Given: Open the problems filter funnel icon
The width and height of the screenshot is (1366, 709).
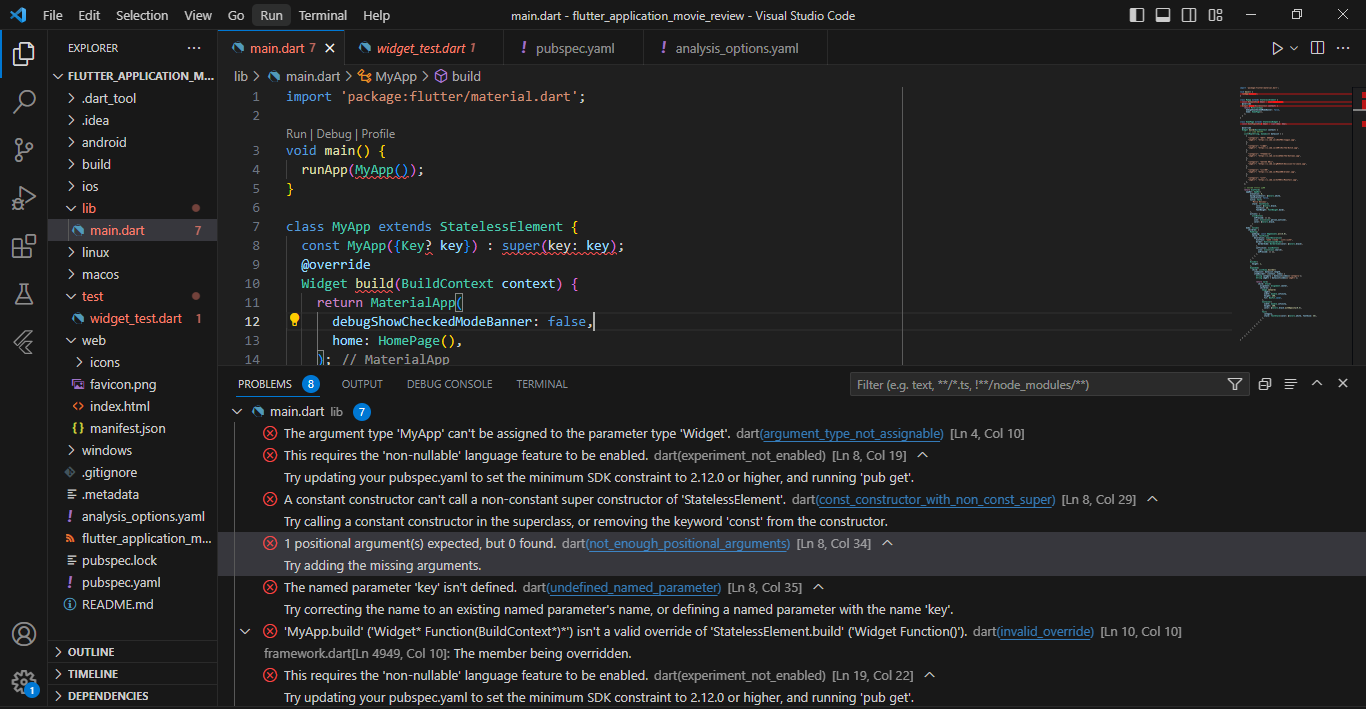Looking at the screenshot, I should 1235,384.
